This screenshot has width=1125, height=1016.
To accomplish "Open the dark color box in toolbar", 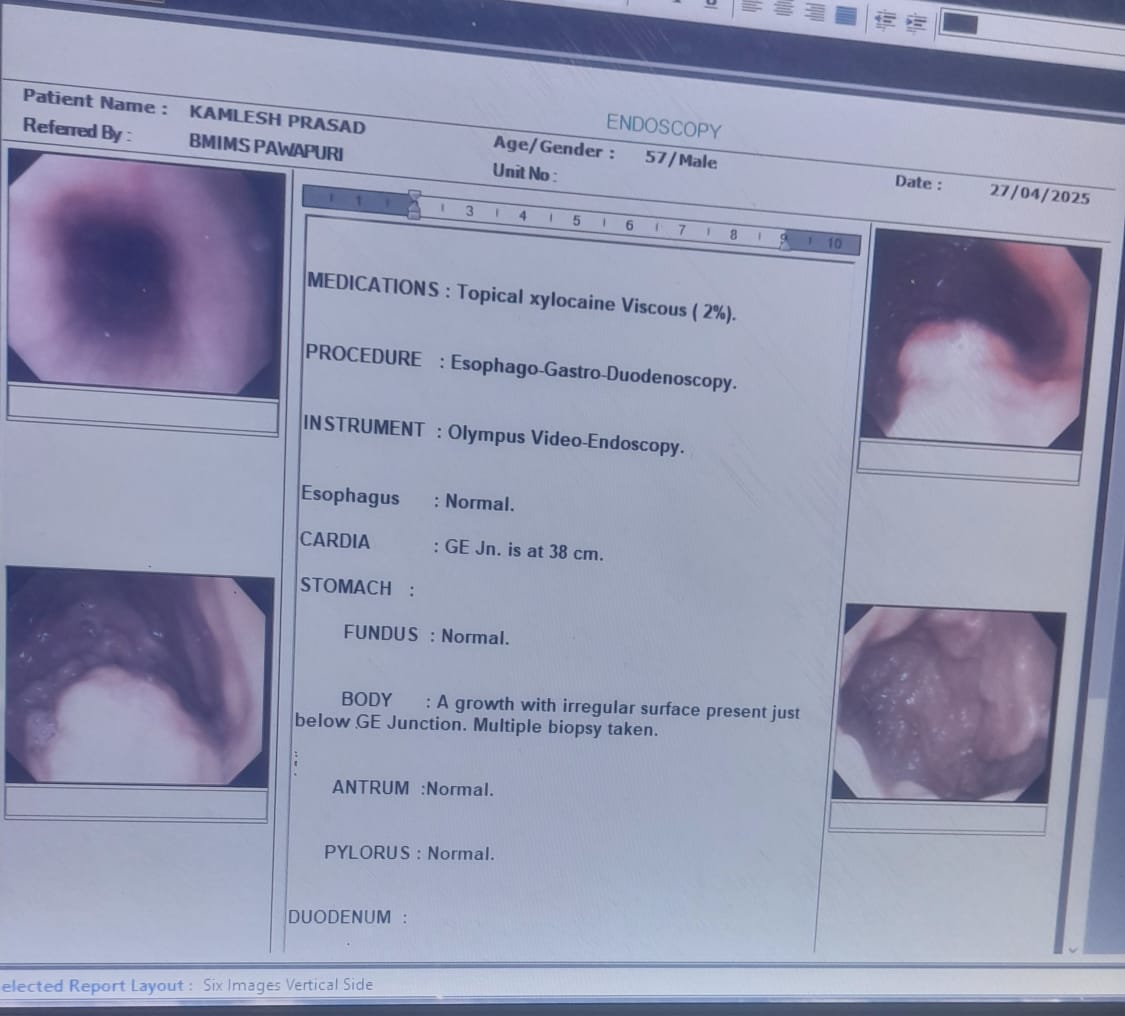I will point(959,24).
